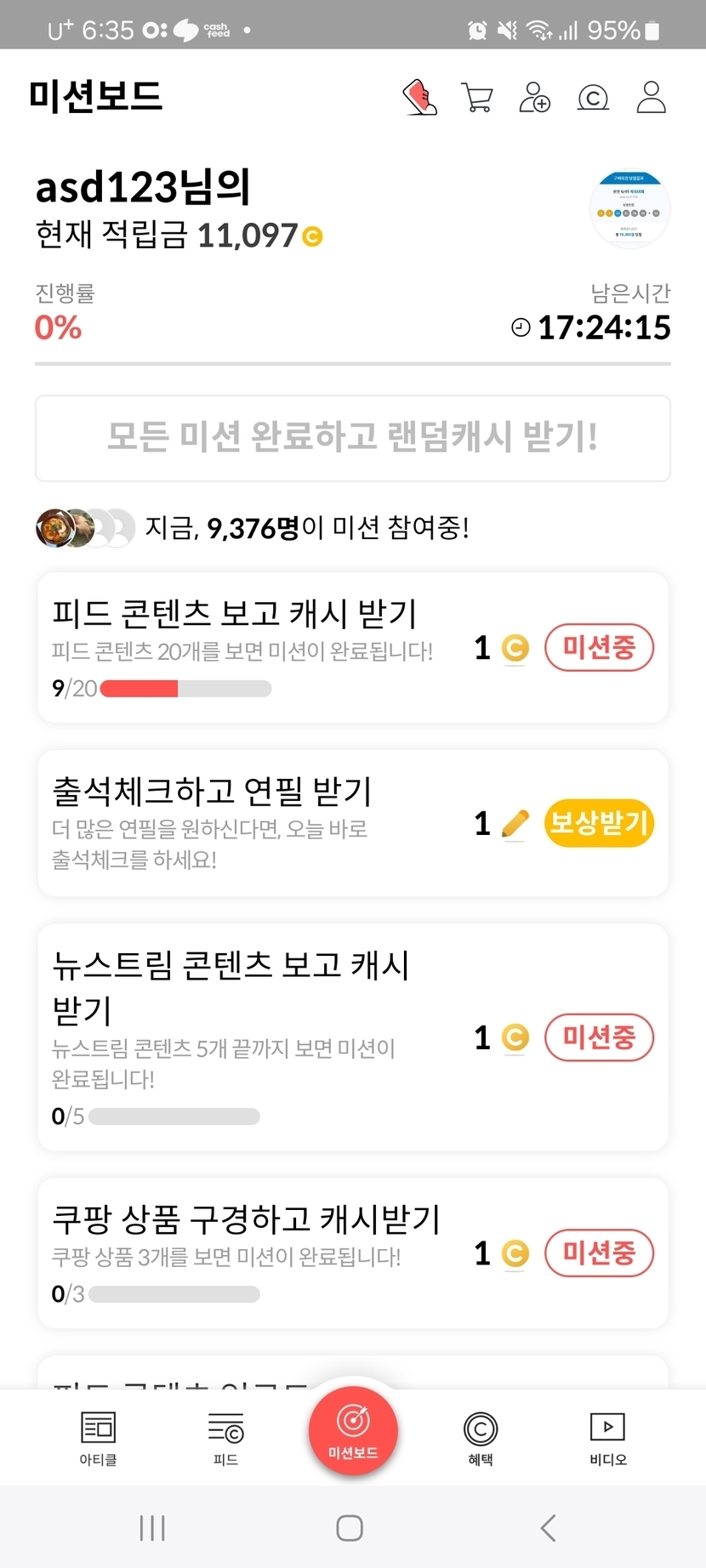
Task: Tap the coin next to 적립금 11,097
Action: pyautogui.click(x=313, y=236)
